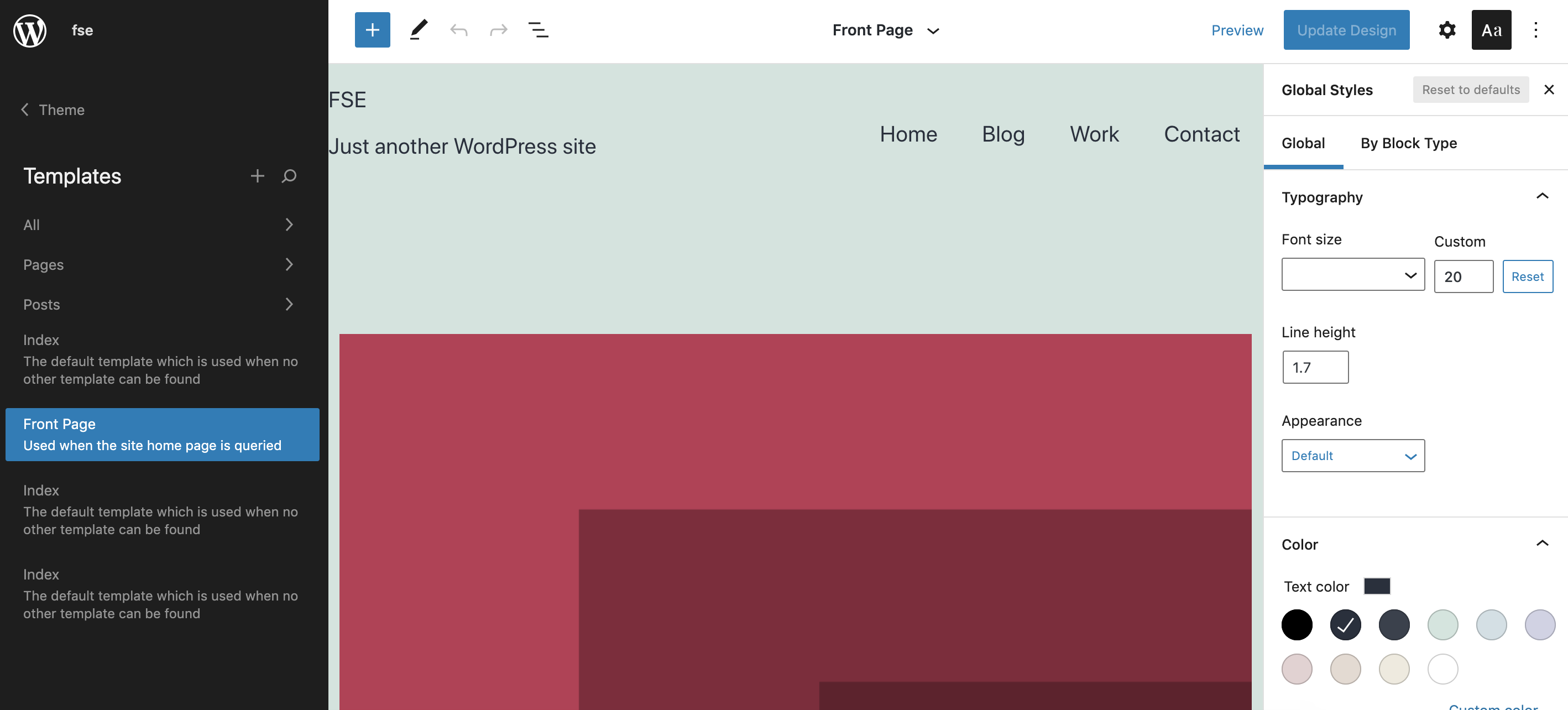Image resolution: width=1568 pixels, height=710 pixels.
Task: Click the WordPress logo icon
Action: click(x=30, y=30)
